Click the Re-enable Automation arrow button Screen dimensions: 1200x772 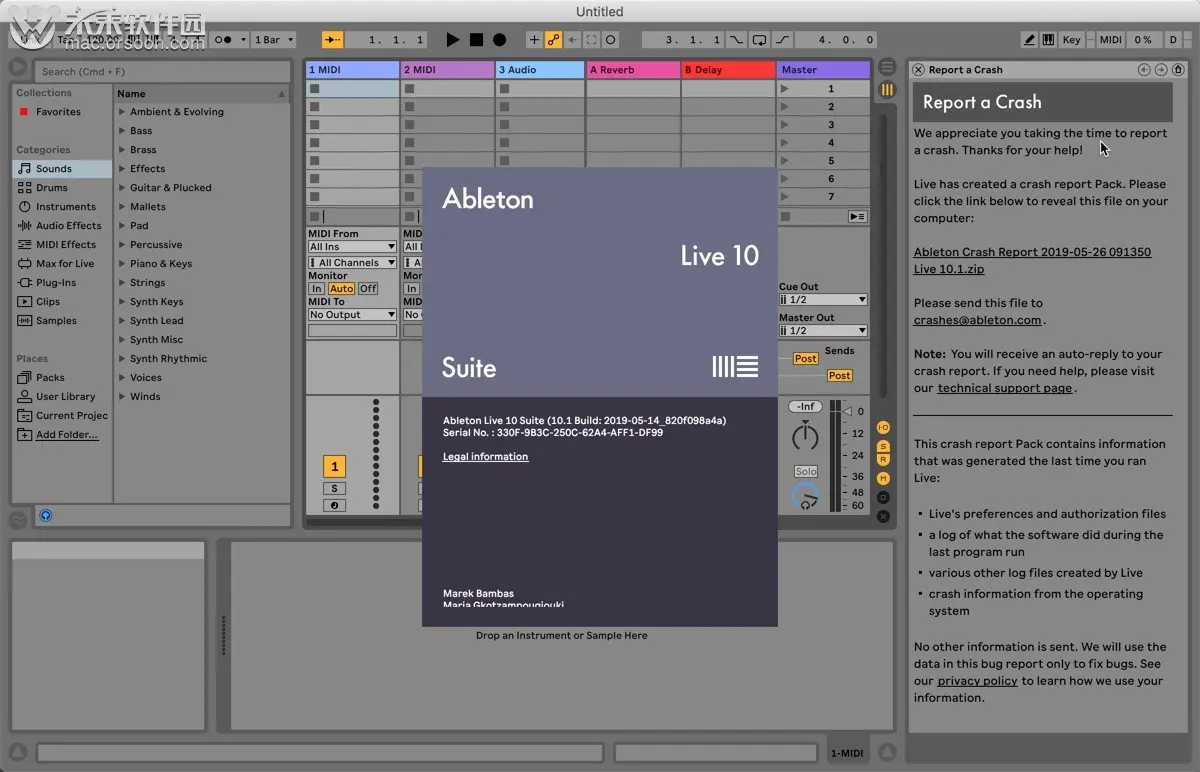(572, 40)
